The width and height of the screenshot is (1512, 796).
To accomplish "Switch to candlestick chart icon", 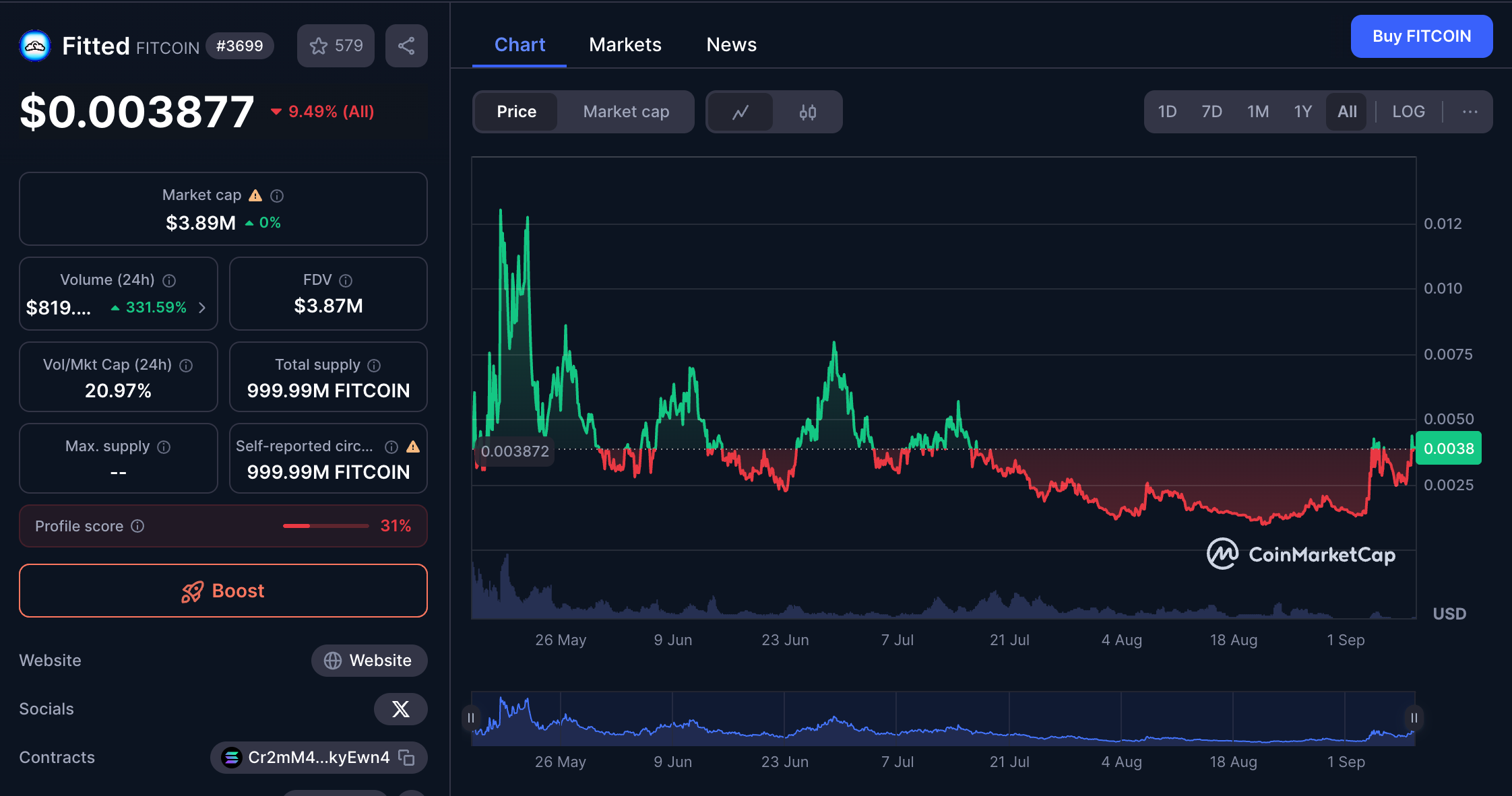I will tap(807, 112).
